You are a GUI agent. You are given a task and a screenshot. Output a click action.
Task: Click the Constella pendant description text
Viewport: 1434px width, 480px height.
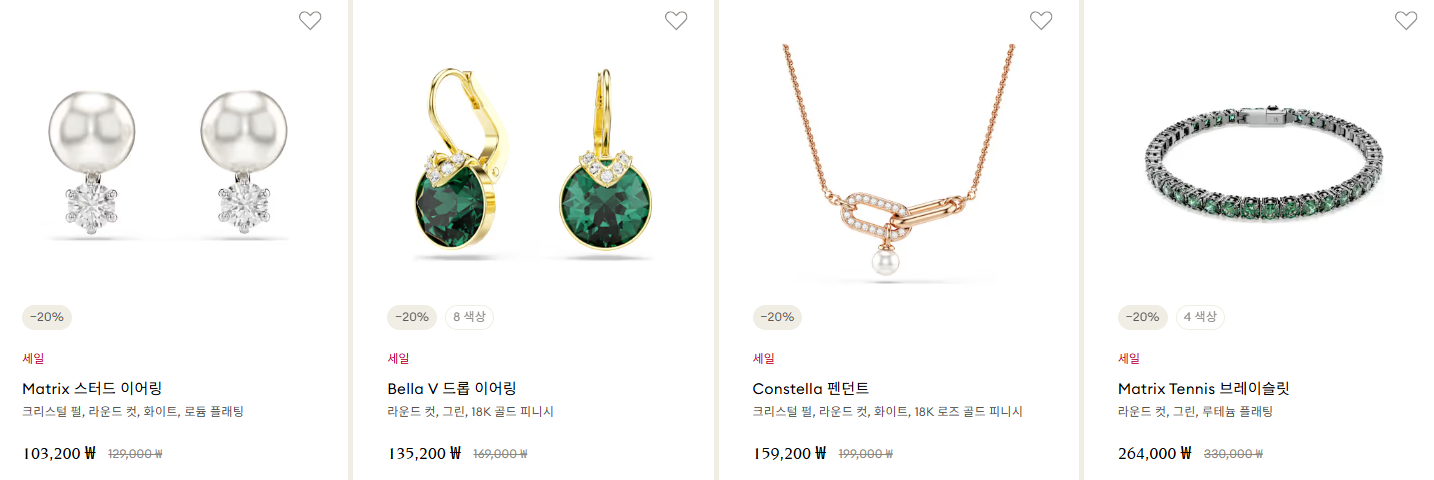tap(887, 412)
